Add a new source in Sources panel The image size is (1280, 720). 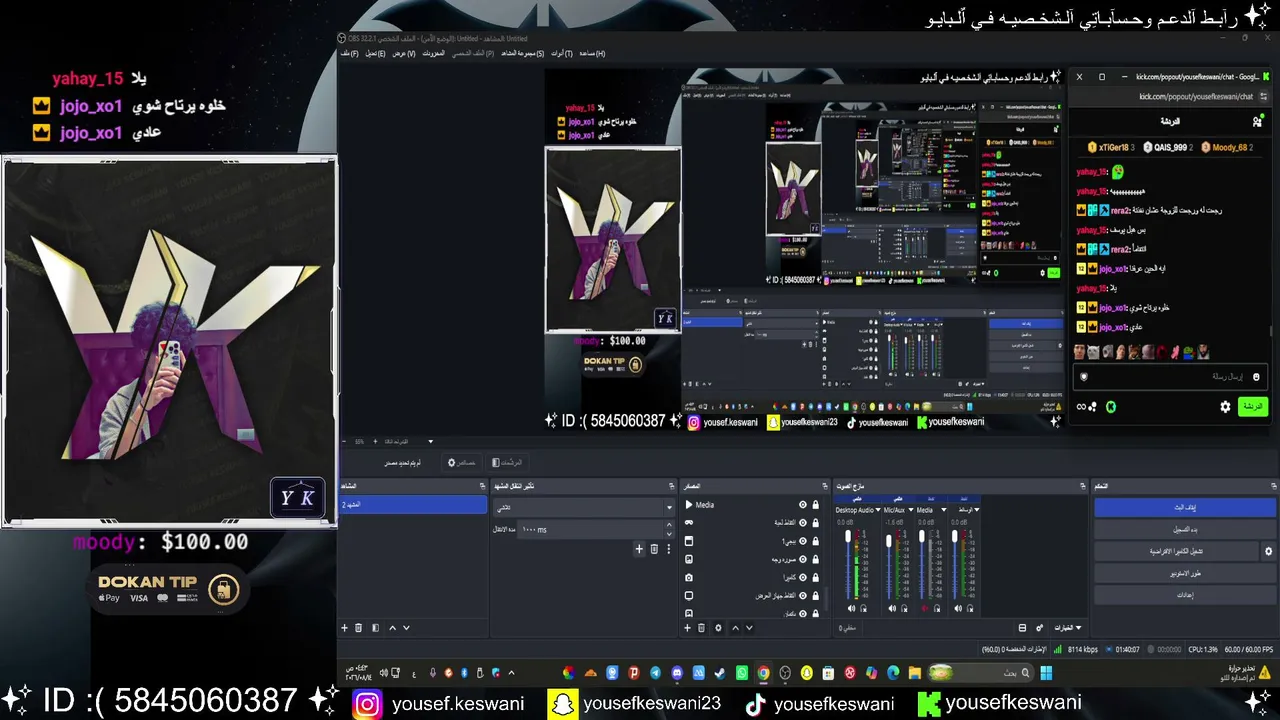click(x=687, y=628)
